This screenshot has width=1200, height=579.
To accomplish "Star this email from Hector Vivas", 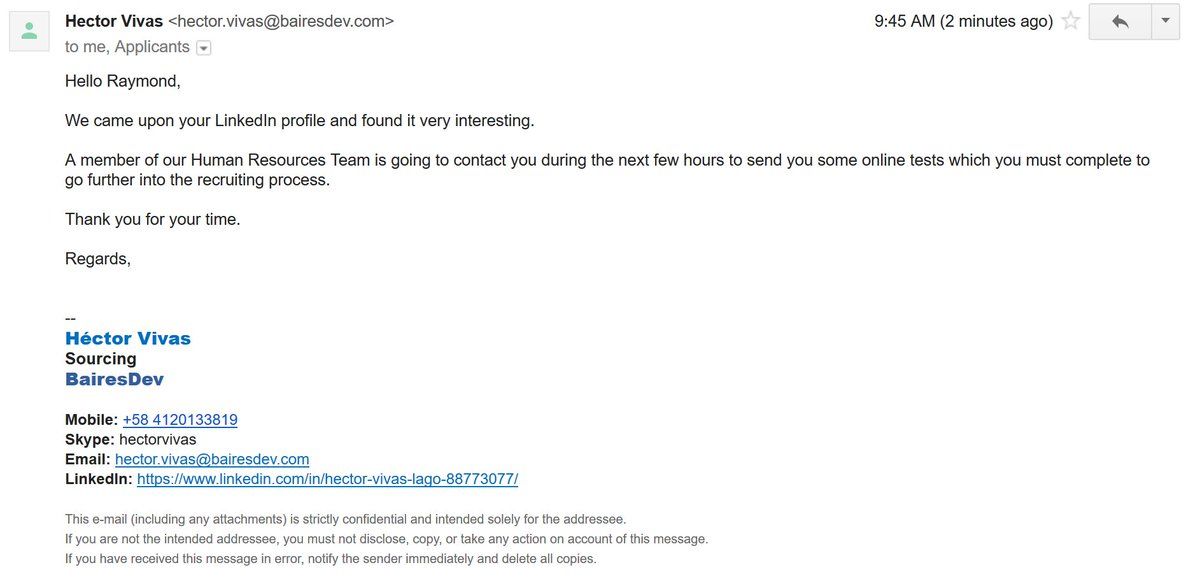I will pyautogui.click(x=1071, y=21).
